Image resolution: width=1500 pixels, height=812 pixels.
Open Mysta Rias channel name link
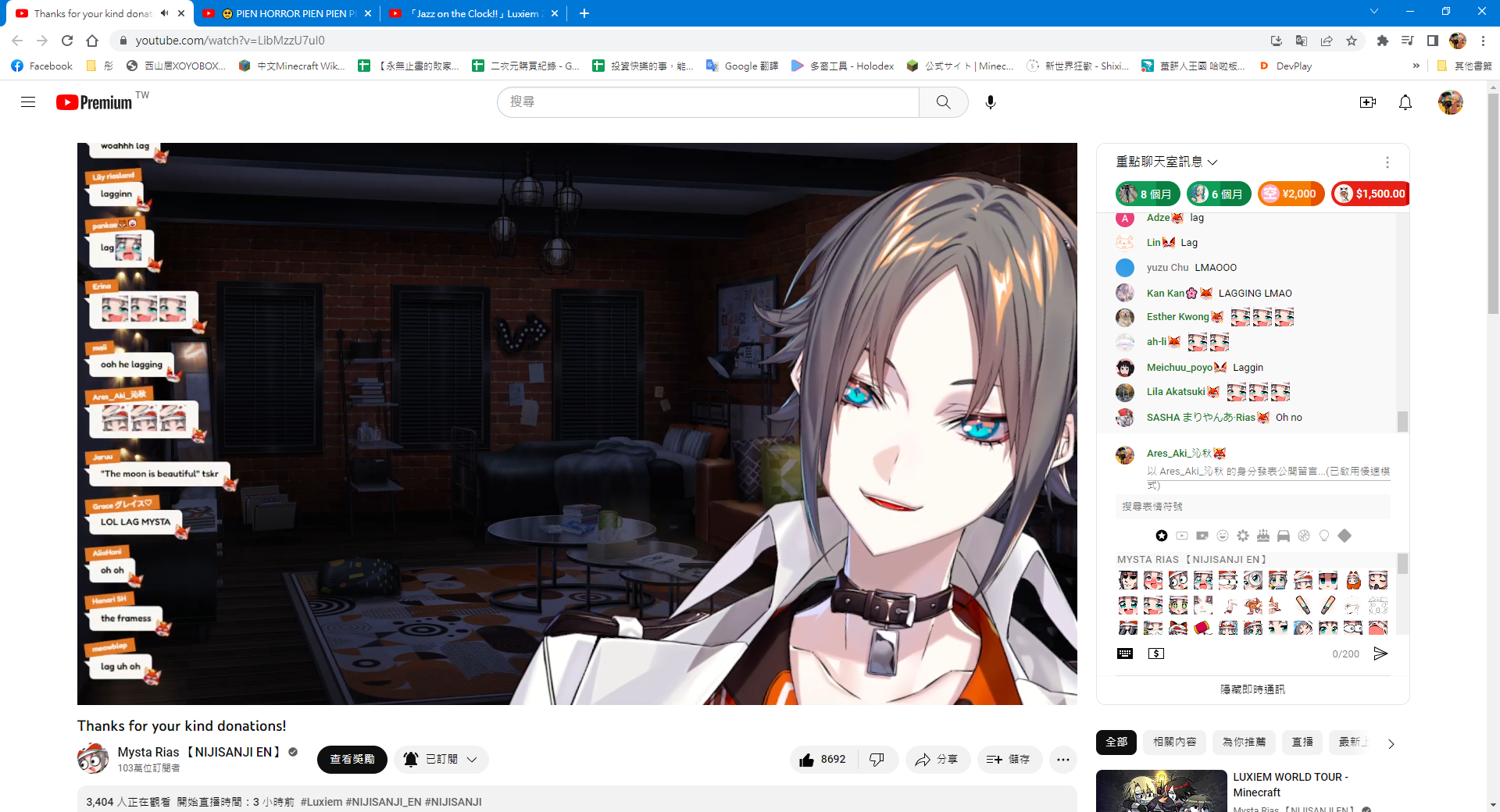199,752
